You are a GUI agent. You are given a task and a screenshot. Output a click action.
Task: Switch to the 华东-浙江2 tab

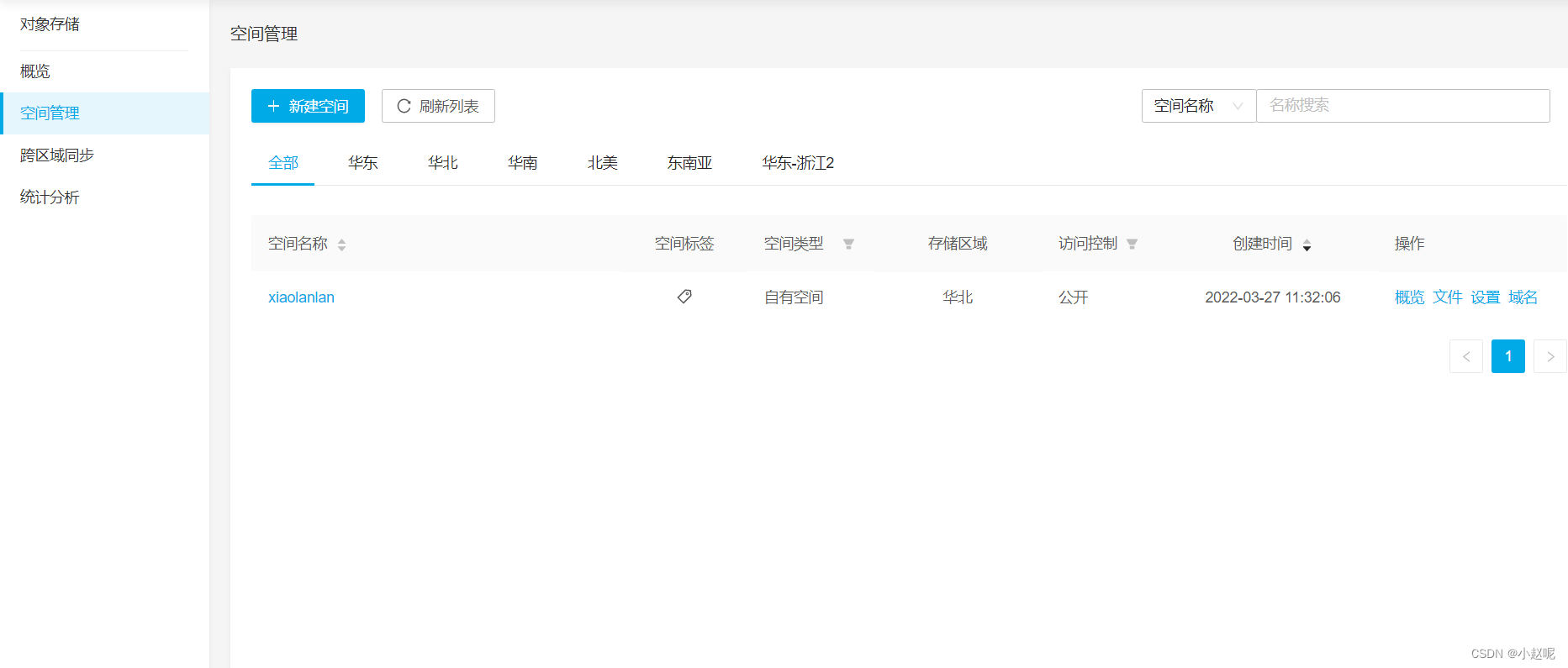pos(799,163)
